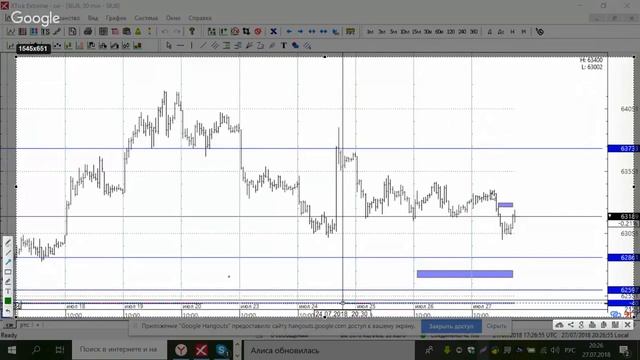Click the redo arrow in the top toolbar
Viewport: 640px width, 360px height.
[177, 31]
